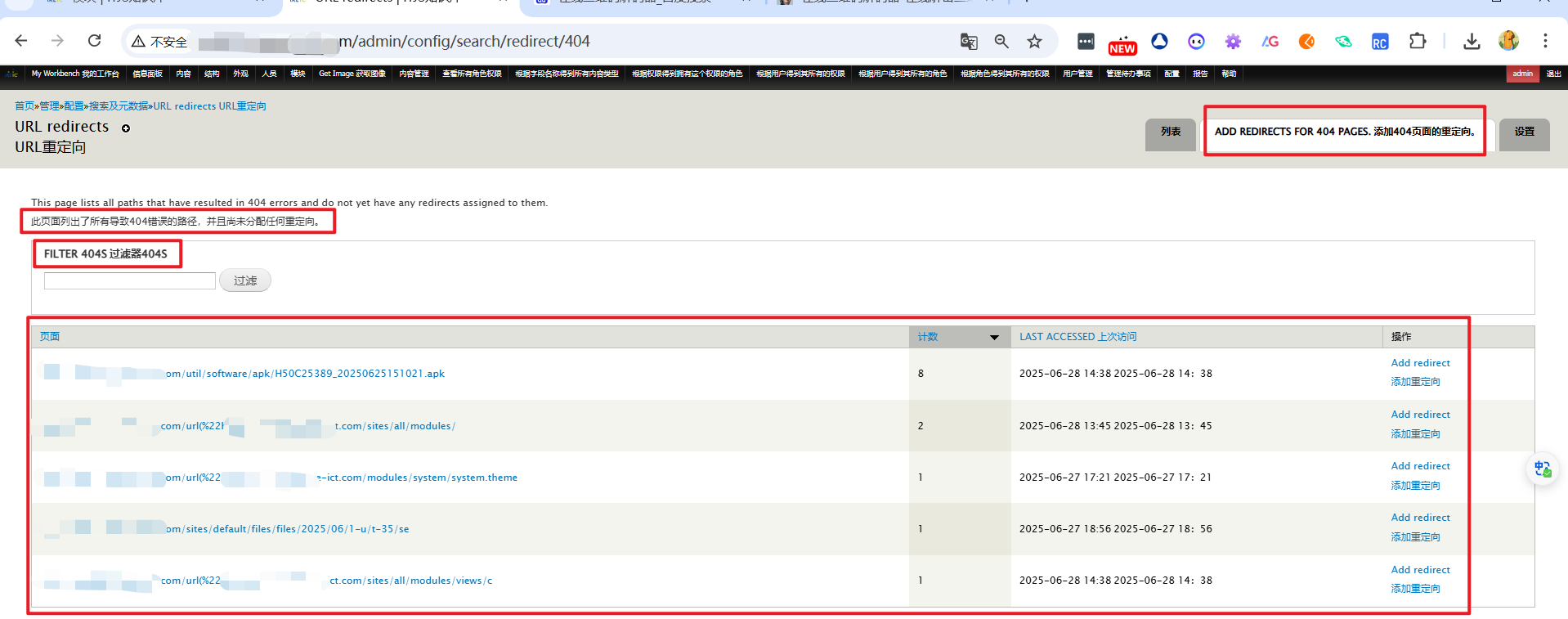Add redirect for modules/views/c row

tap(1420, 579)
